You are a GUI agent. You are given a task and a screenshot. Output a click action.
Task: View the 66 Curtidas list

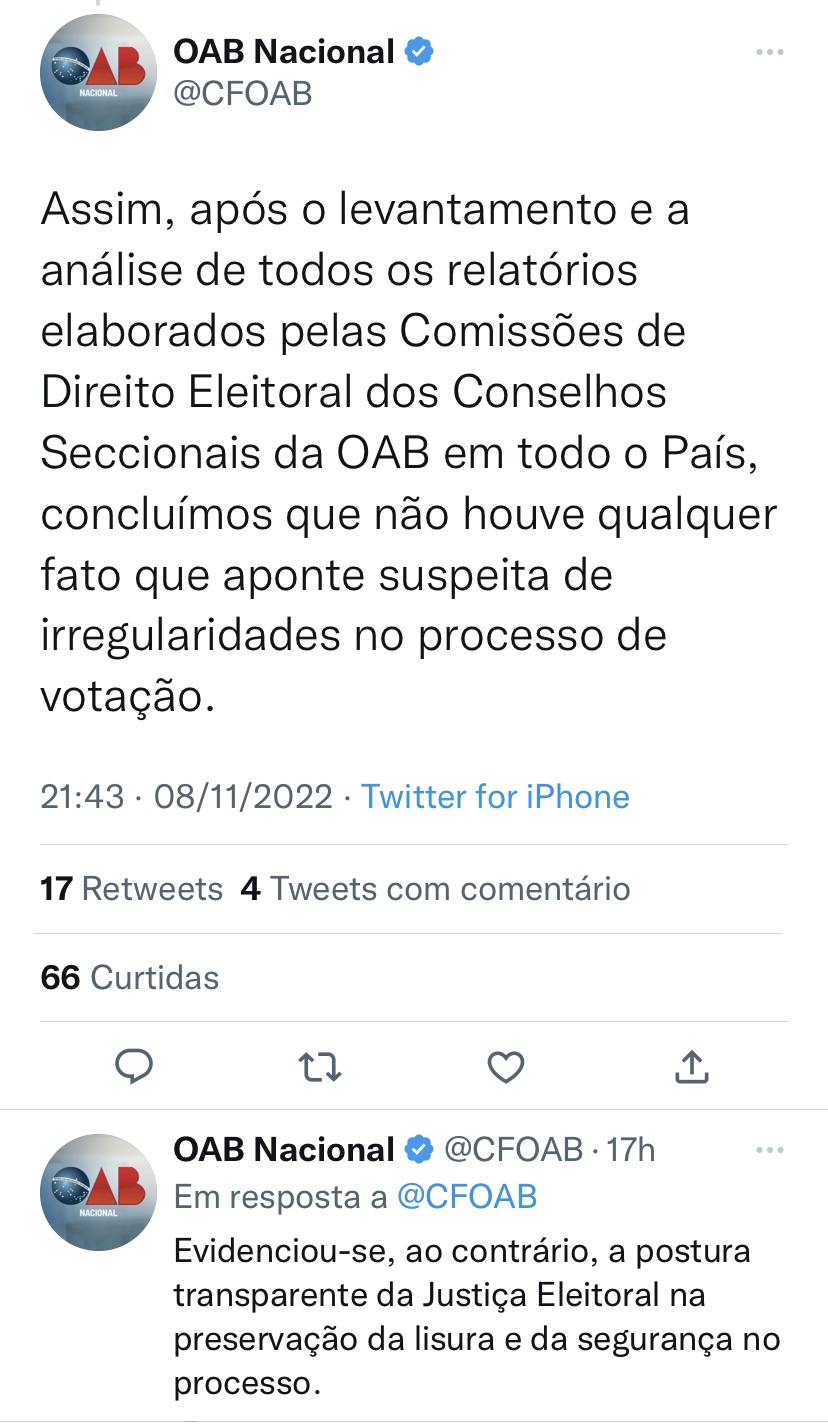tap(129, 977)
